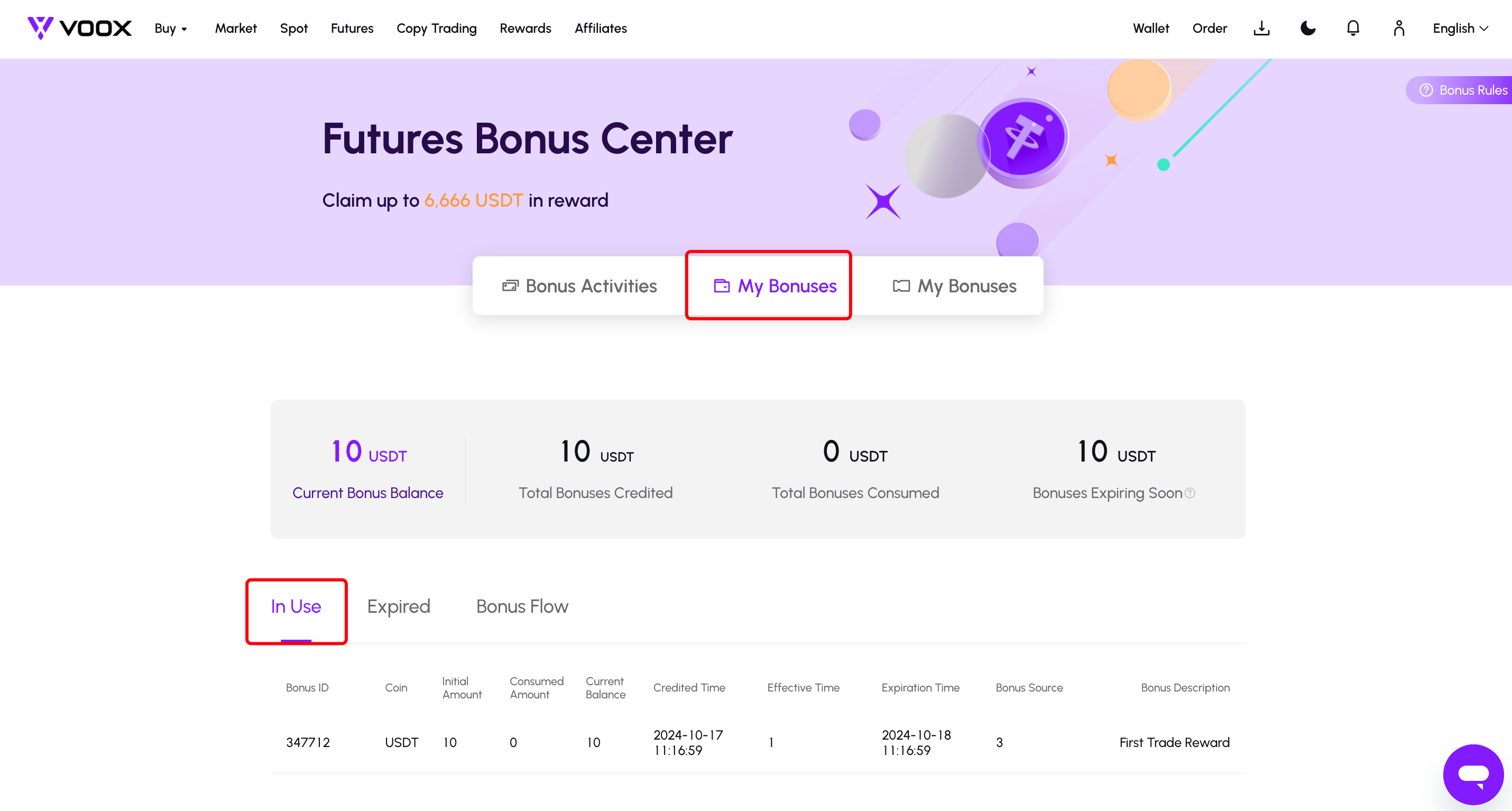The height and width of the screenshot is (811, 1512).
Task: Open the download app icon
Action: pyautogui.click(x=1261, y=28)
